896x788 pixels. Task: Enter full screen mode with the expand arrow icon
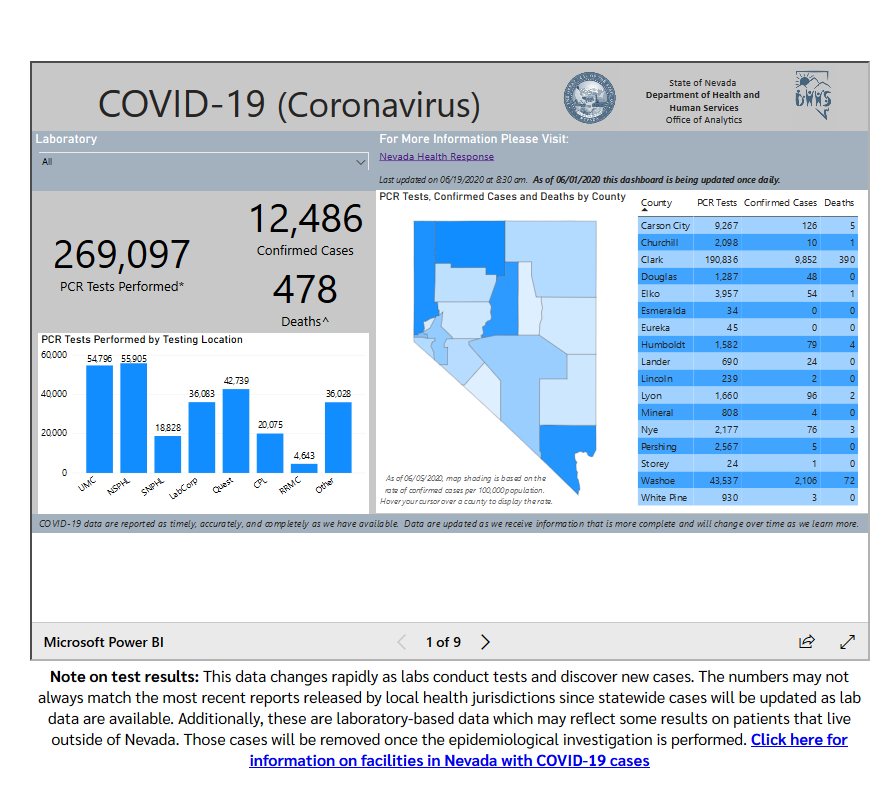847,642
